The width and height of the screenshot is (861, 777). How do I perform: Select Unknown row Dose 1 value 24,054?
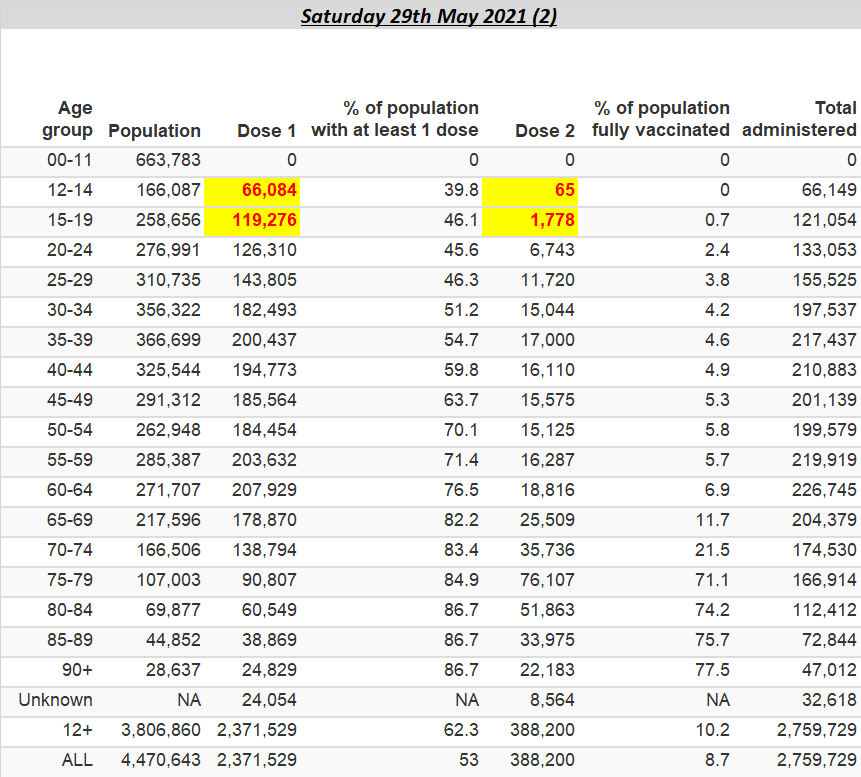coord(270,700)
